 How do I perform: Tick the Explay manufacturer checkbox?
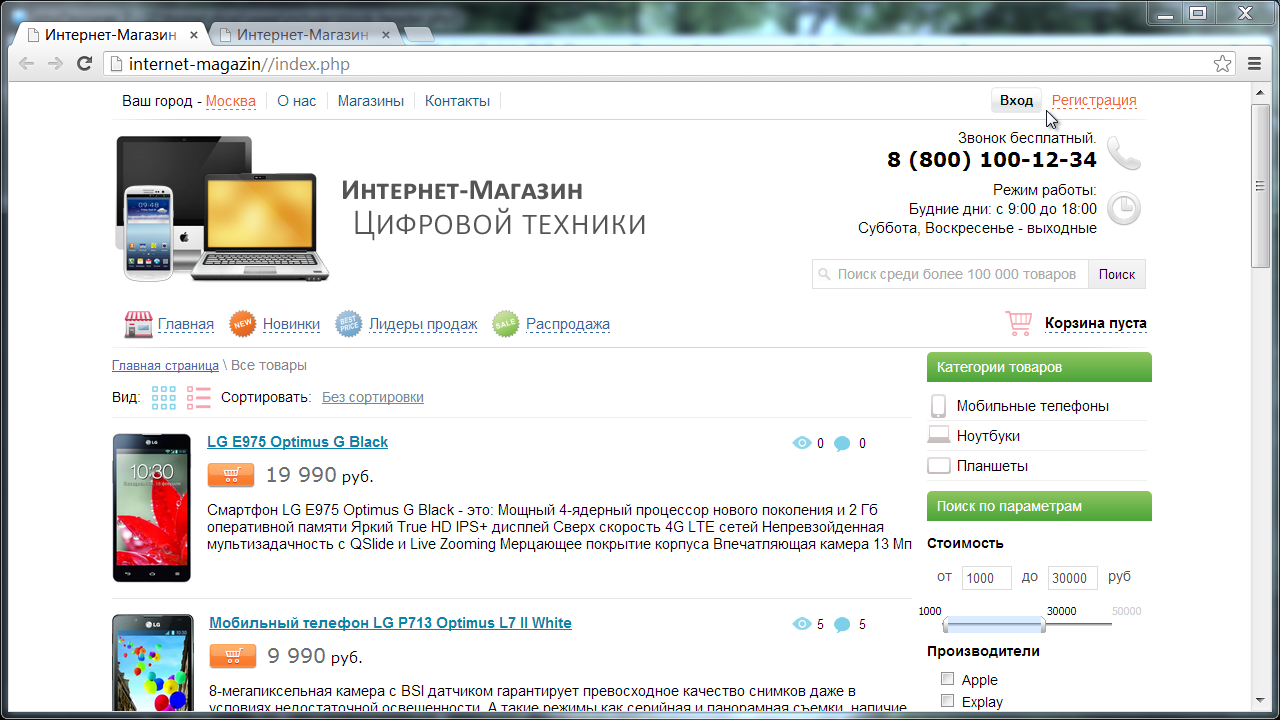[x=947, y=701]
